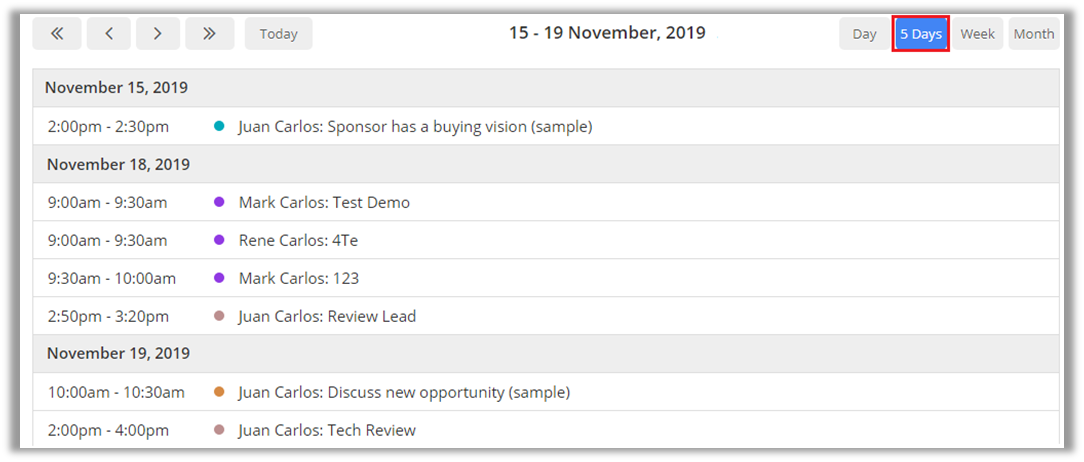Switch to Day view
1084x462 pixels.
coord(864,34)
